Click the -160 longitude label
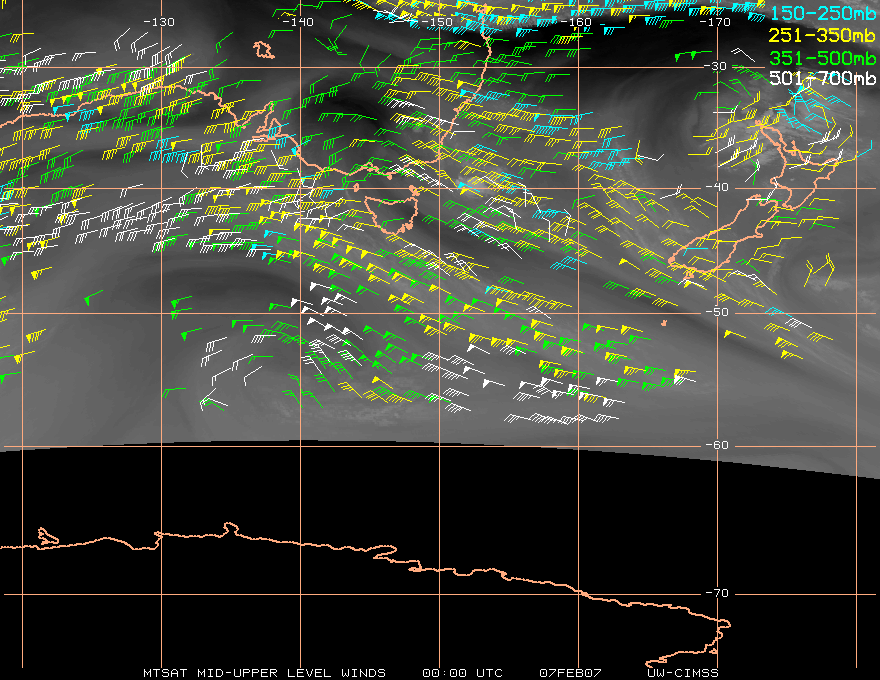 click(x=575, y=22)
